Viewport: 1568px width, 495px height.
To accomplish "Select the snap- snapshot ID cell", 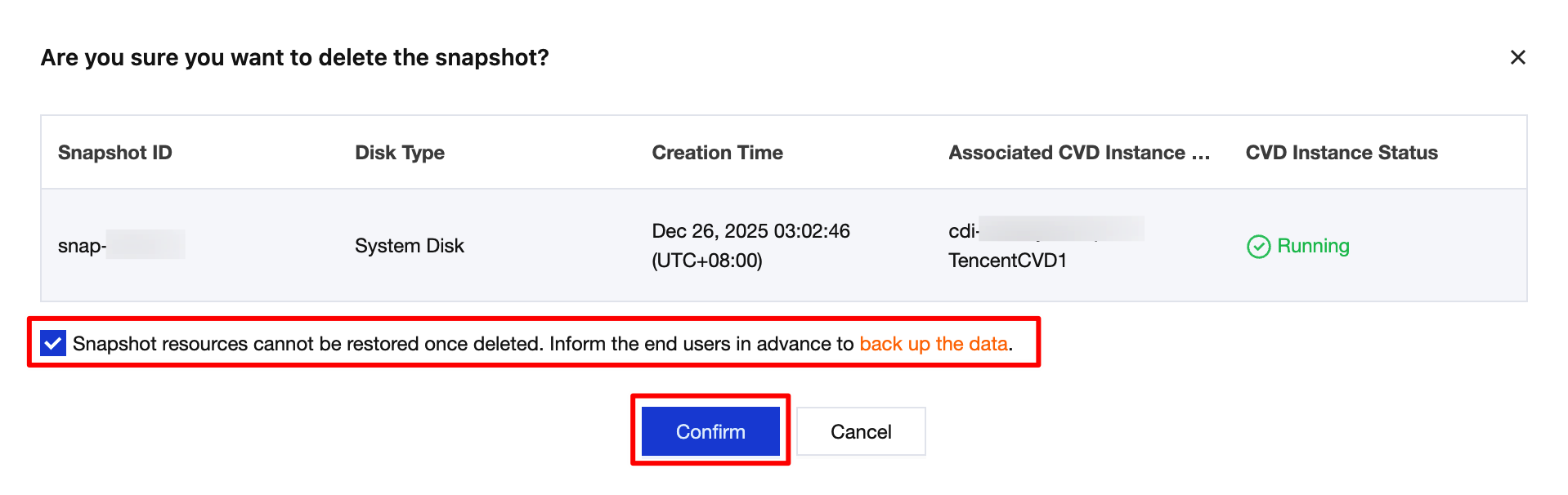I will pos(83,246).
